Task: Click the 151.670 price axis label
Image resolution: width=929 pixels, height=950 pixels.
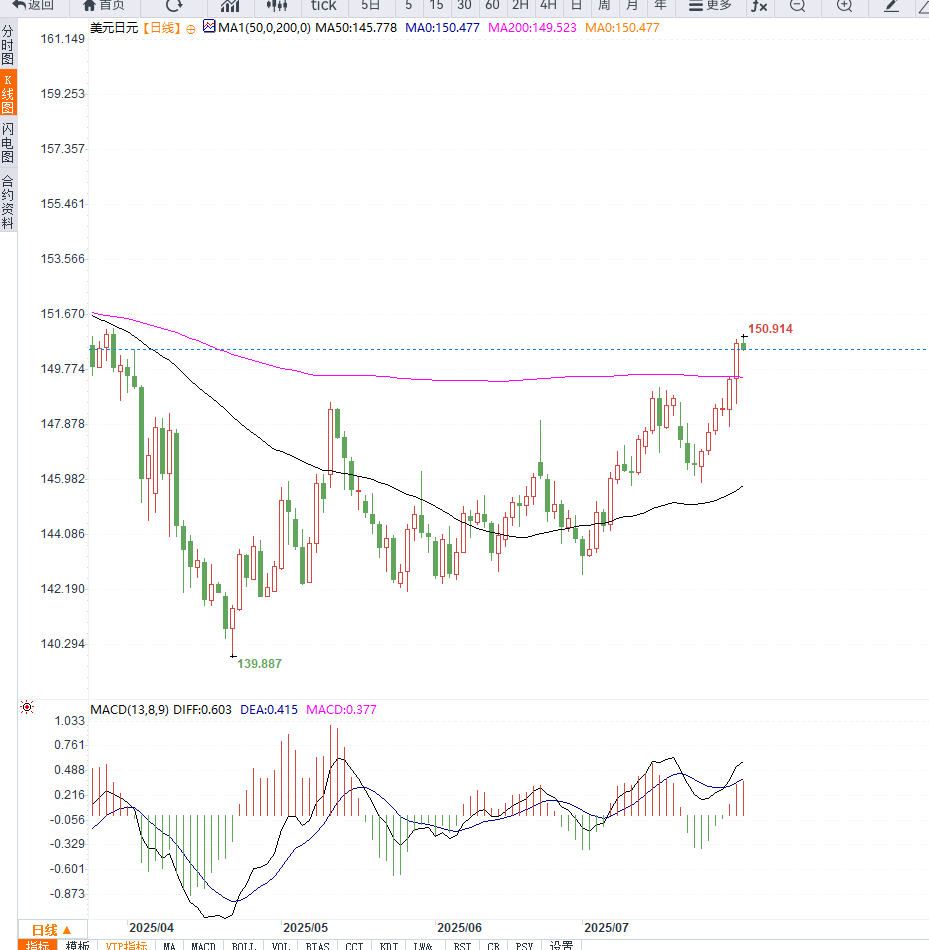Action: [x=62, y=314]
